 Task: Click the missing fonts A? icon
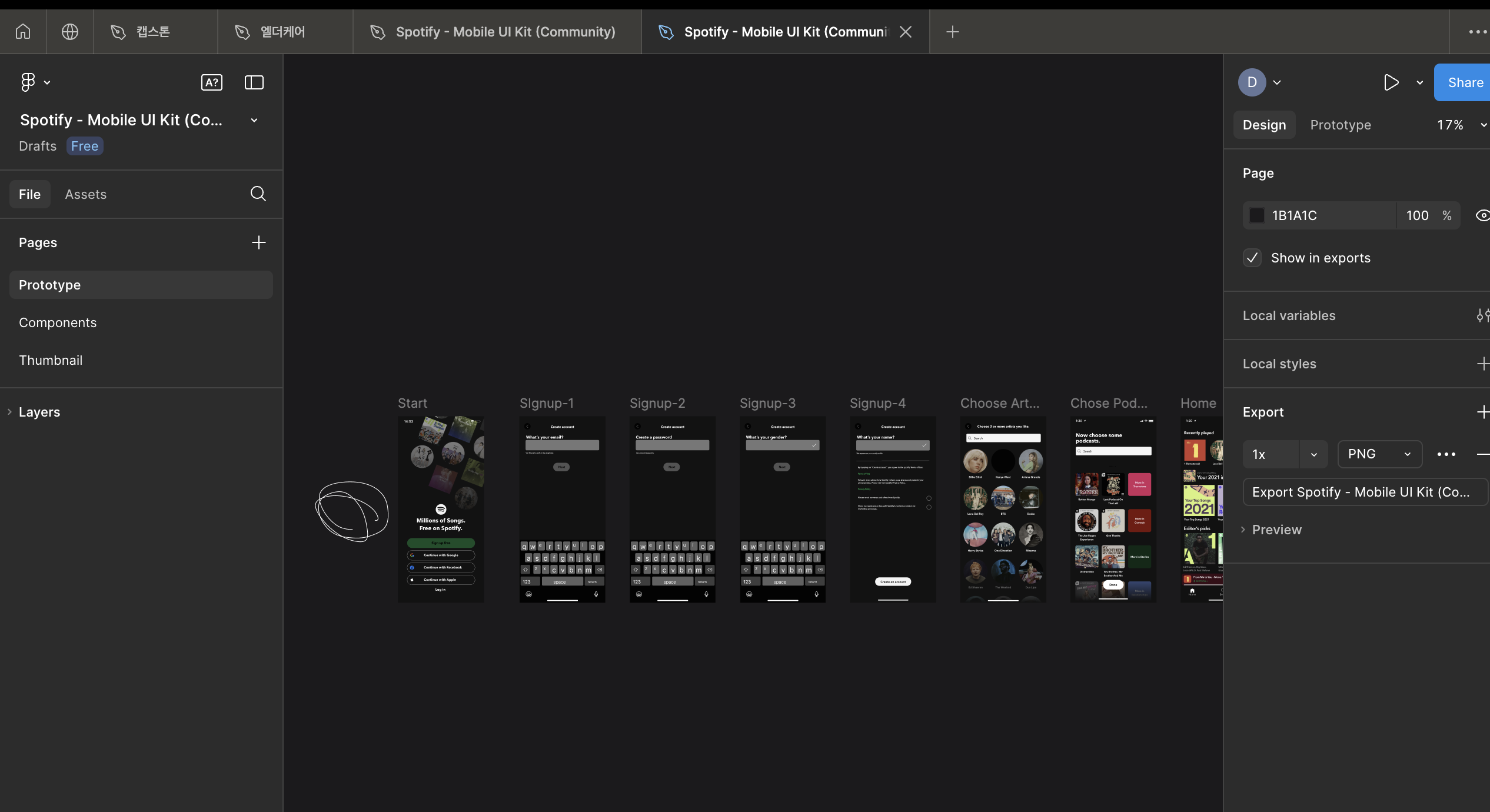click(x=211, y=82)
